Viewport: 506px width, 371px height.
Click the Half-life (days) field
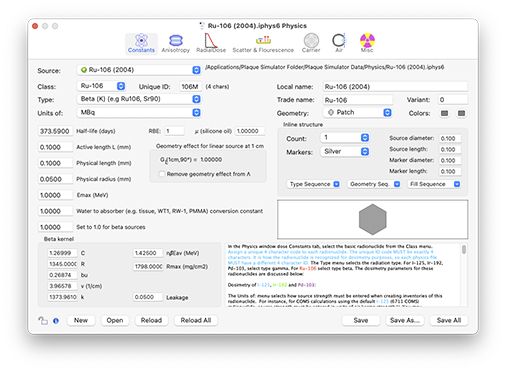coord(55,131)
